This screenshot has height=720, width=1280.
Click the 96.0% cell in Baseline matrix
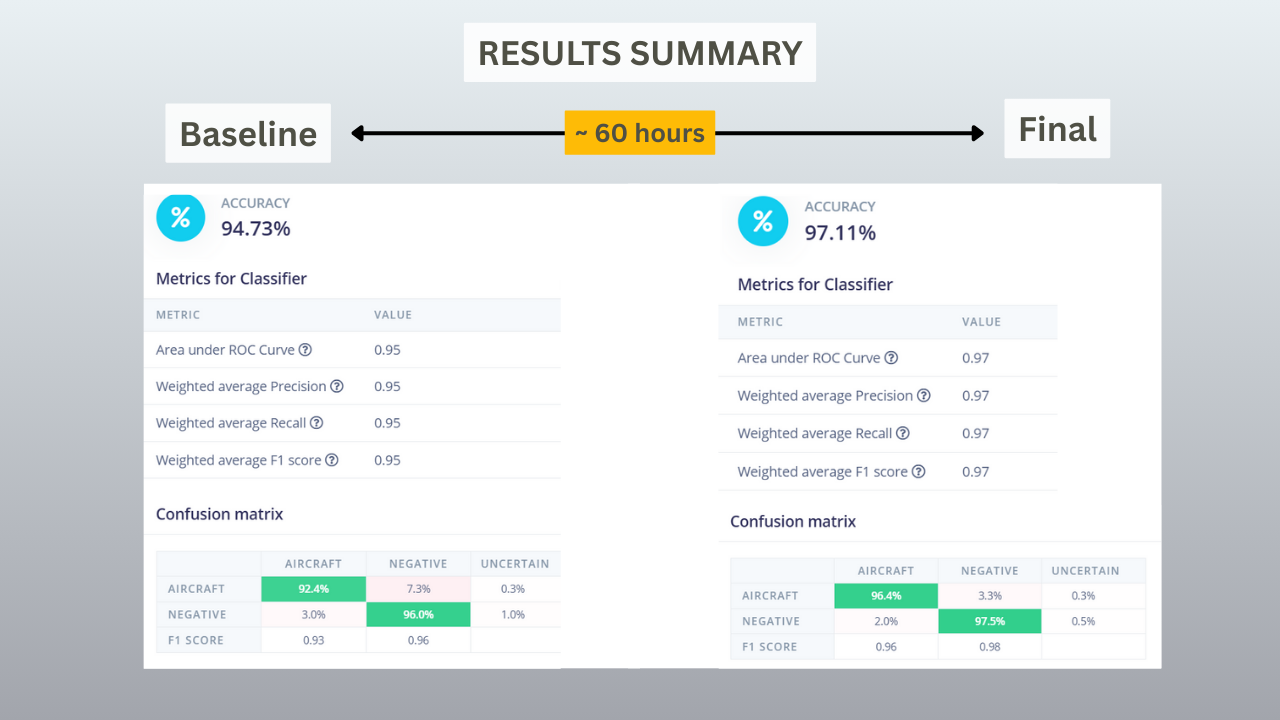[x=418, y=614]
